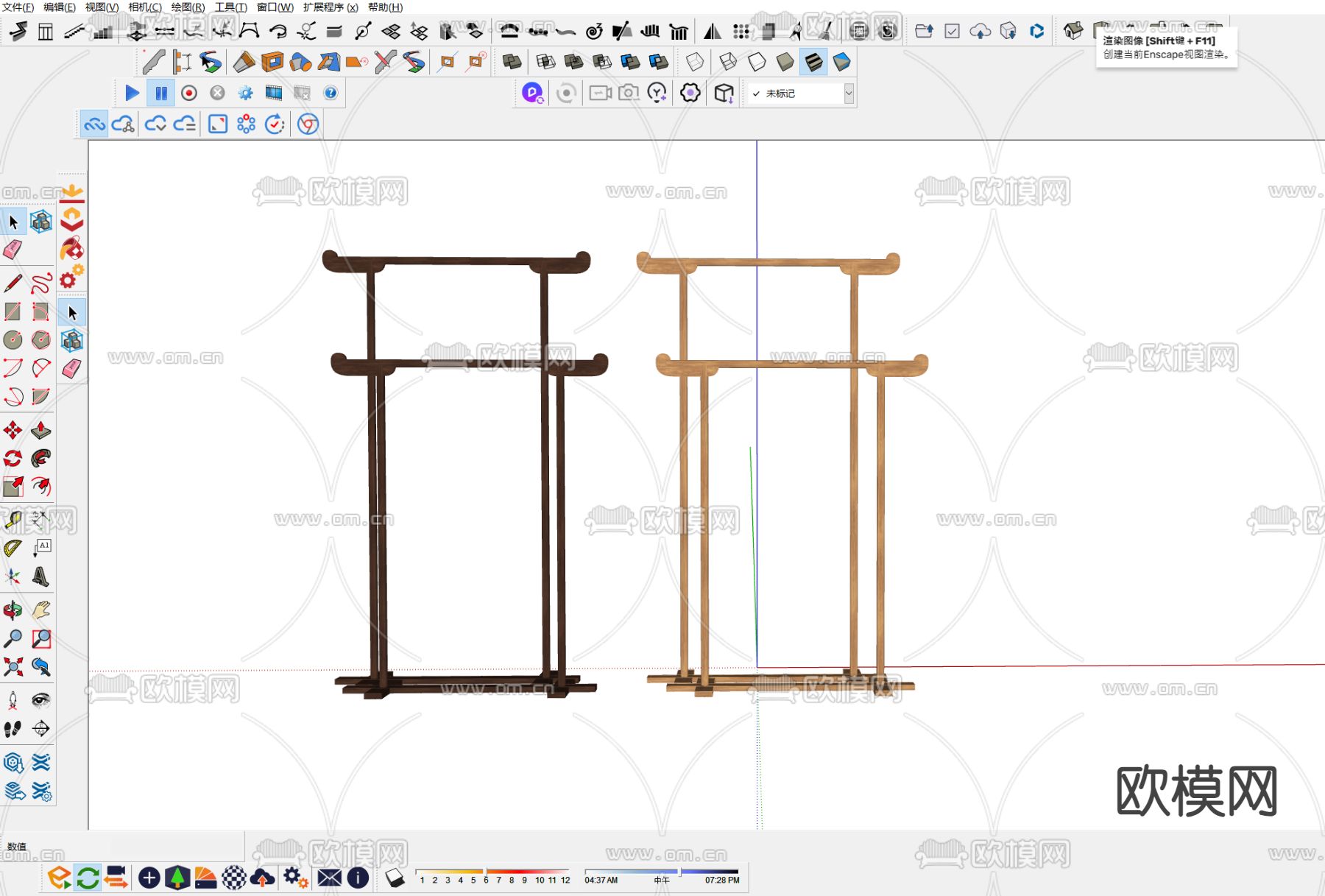
Task: Open the 相机 menu
Action: pyautogui.click(x=144, y=7)
